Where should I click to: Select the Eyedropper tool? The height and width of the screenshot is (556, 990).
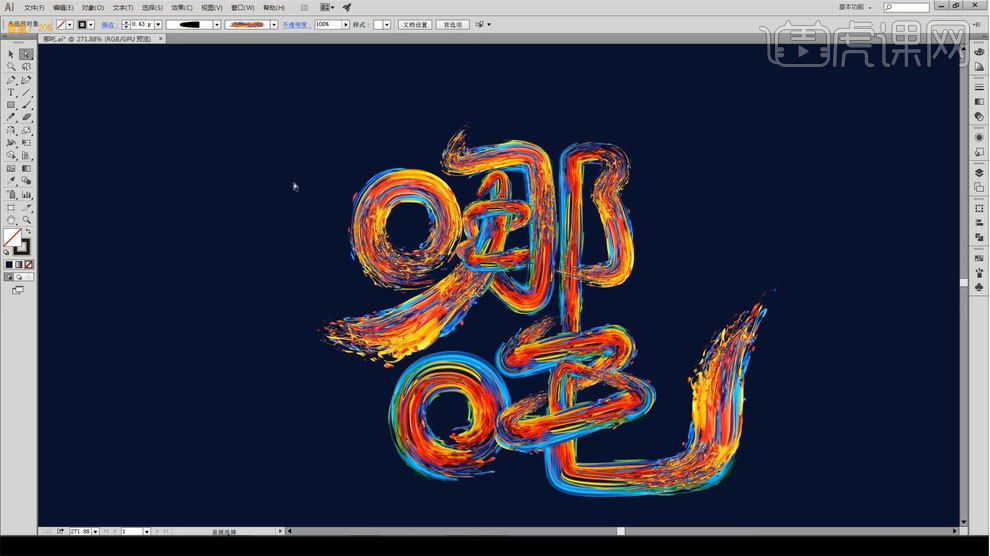tap(11, 181)
